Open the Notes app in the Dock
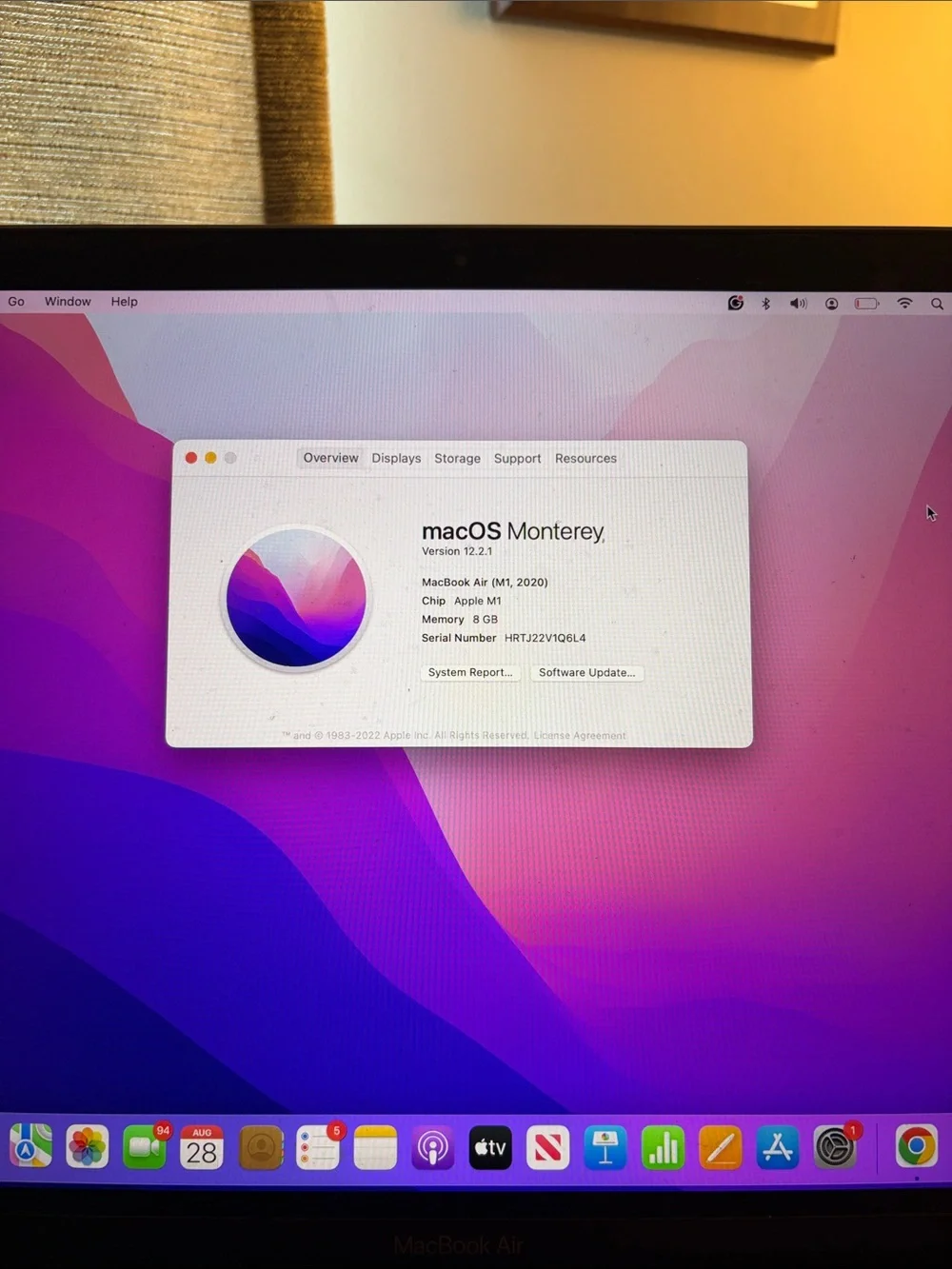 click(x=375, y=1146)
